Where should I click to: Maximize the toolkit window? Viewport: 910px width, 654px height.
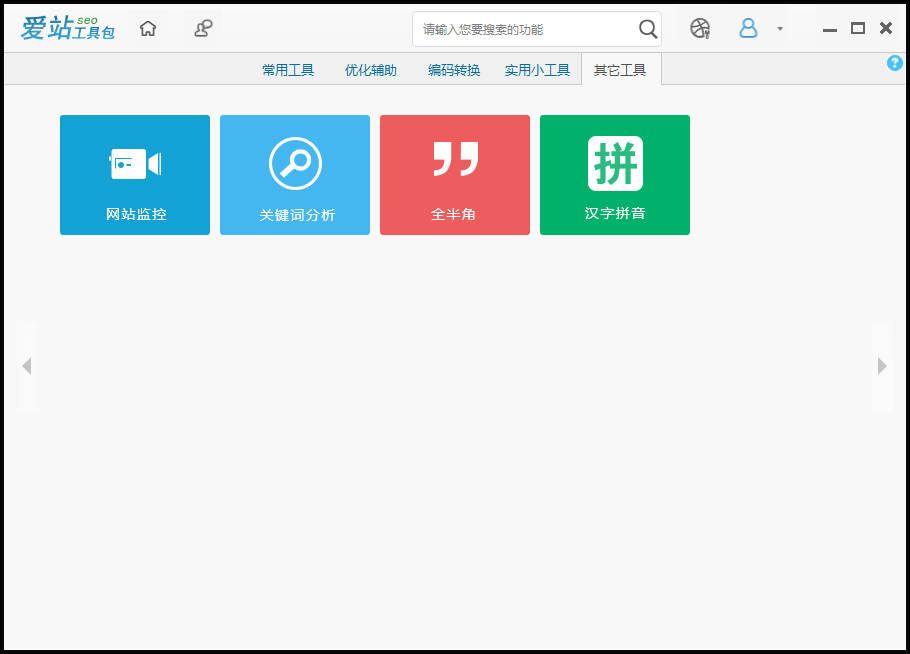(x=858, y=28)
